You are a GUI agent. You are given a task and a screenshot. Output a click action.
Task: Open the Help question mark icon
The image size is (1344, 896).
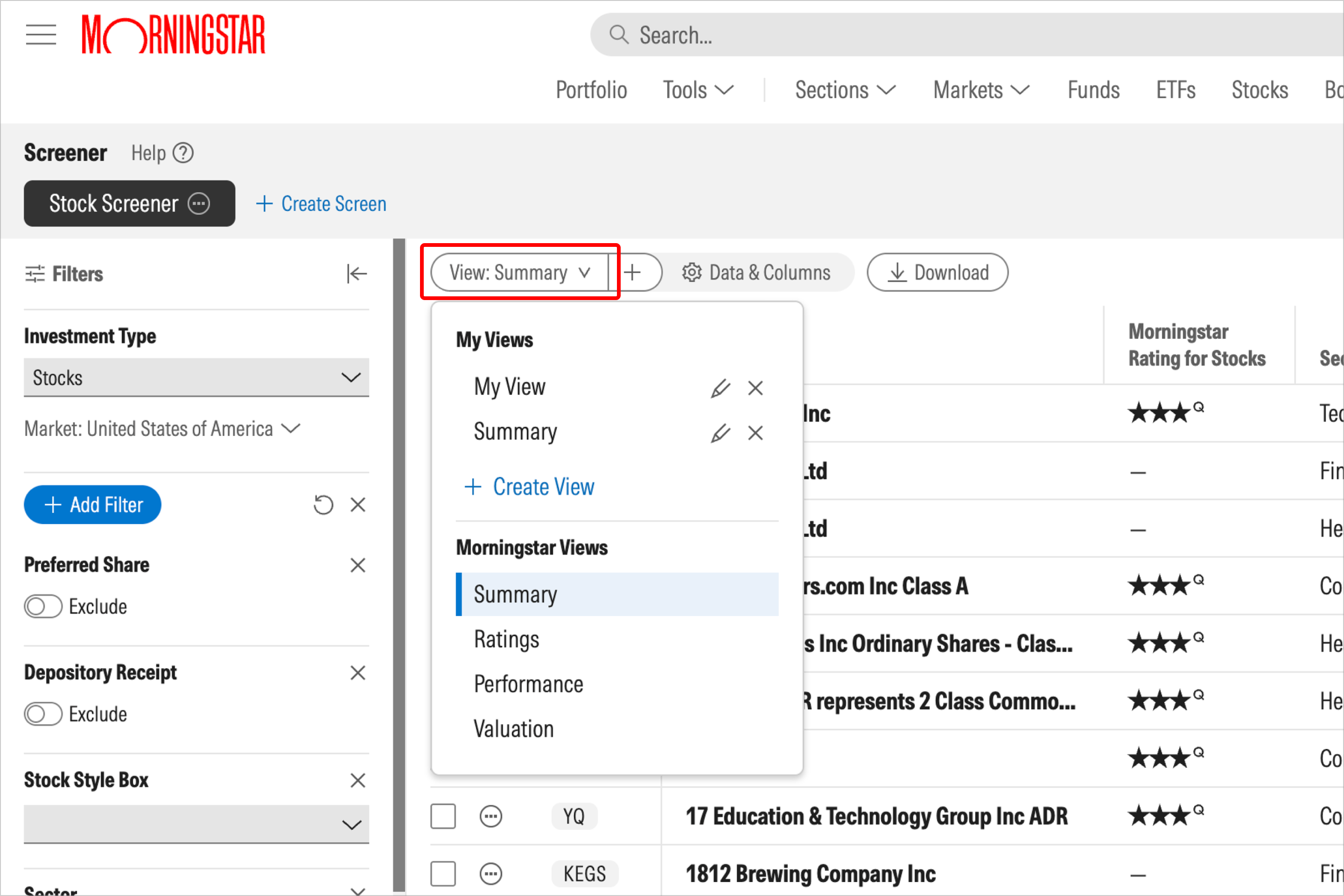(x=183, y=153)
